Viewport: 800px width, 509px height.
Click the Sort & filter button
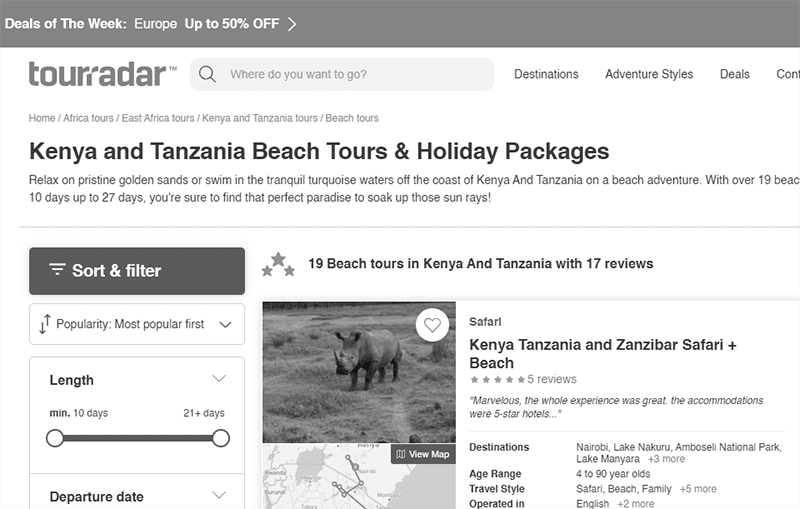click(x=137, y=271)
